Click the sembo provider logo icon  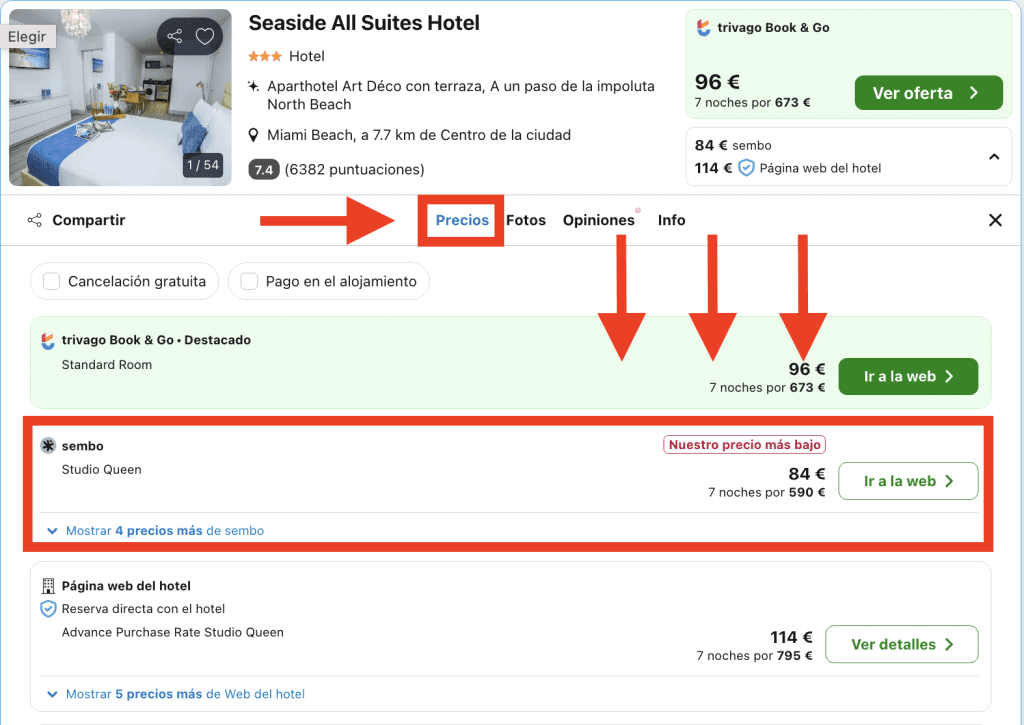coord(48,446)
